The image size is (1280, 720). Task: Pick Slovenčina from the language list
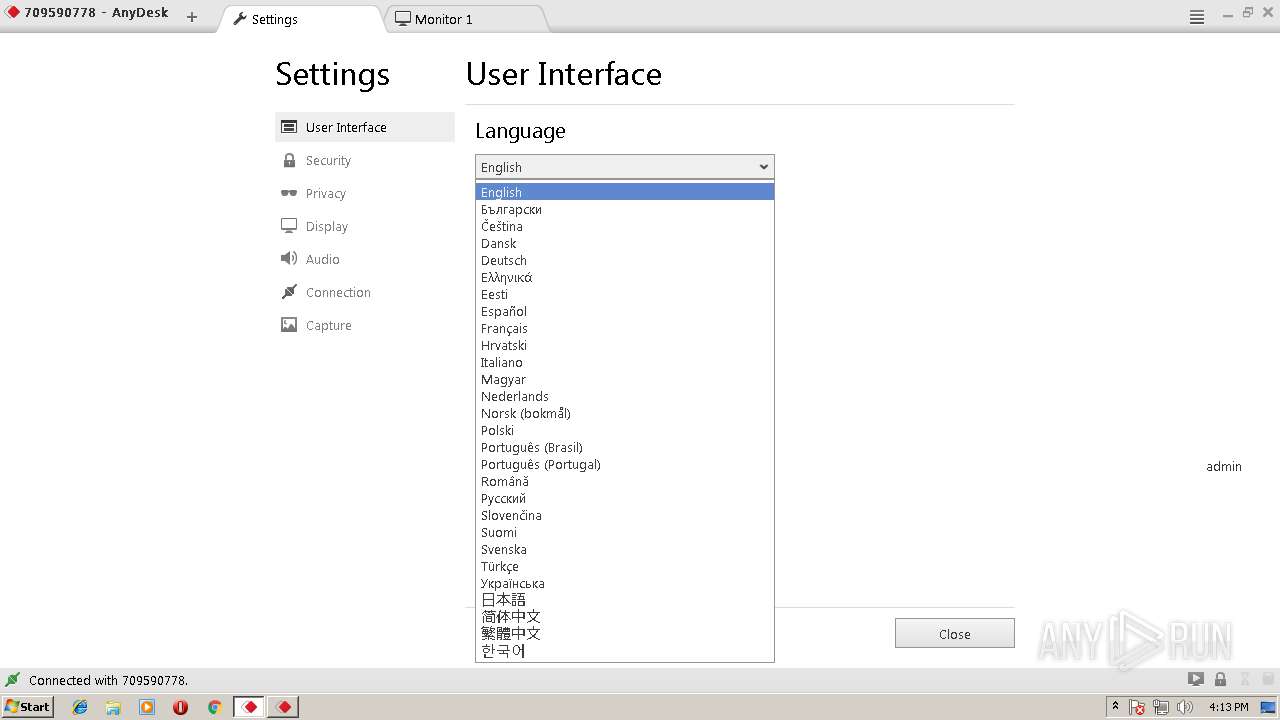point(625,515)
